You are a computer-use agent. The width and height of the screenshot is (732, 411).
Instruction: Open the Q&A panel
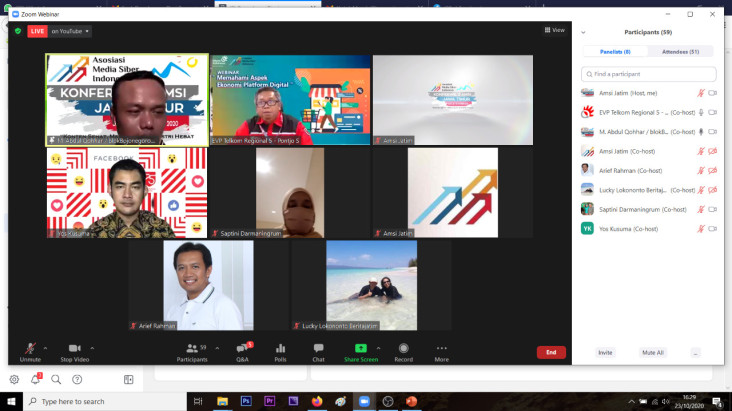pos(243,352)
